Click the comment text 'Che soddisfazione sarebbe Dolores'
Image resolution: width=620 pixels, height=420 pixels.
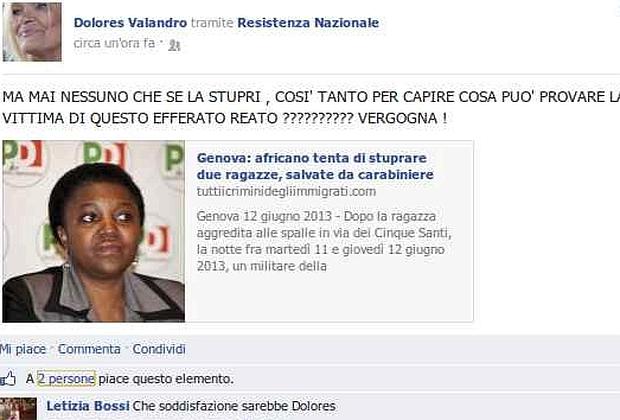[x=234, y=406]
